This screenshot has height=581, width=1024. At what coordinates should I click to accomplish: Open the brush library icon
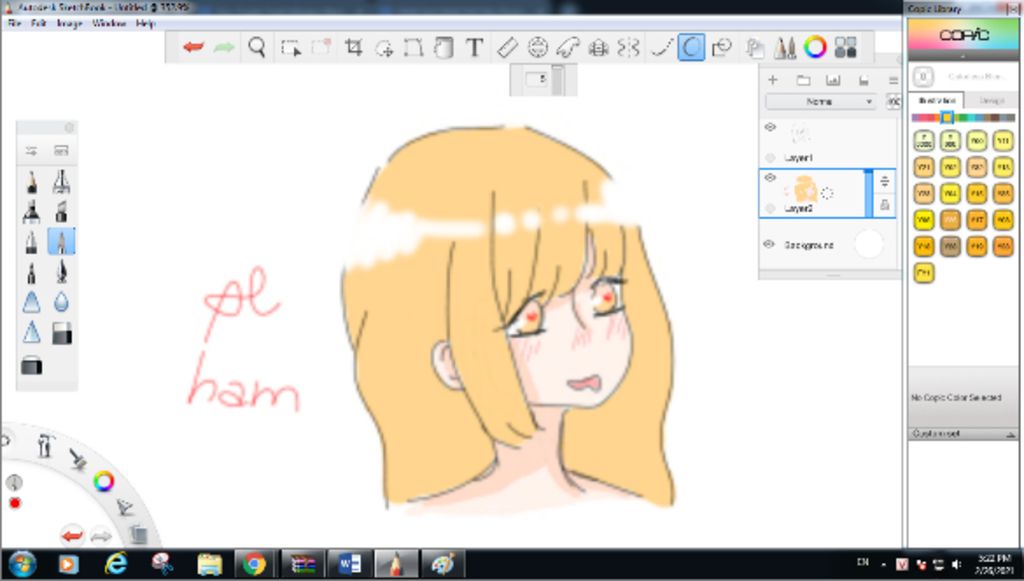[61, 151]
